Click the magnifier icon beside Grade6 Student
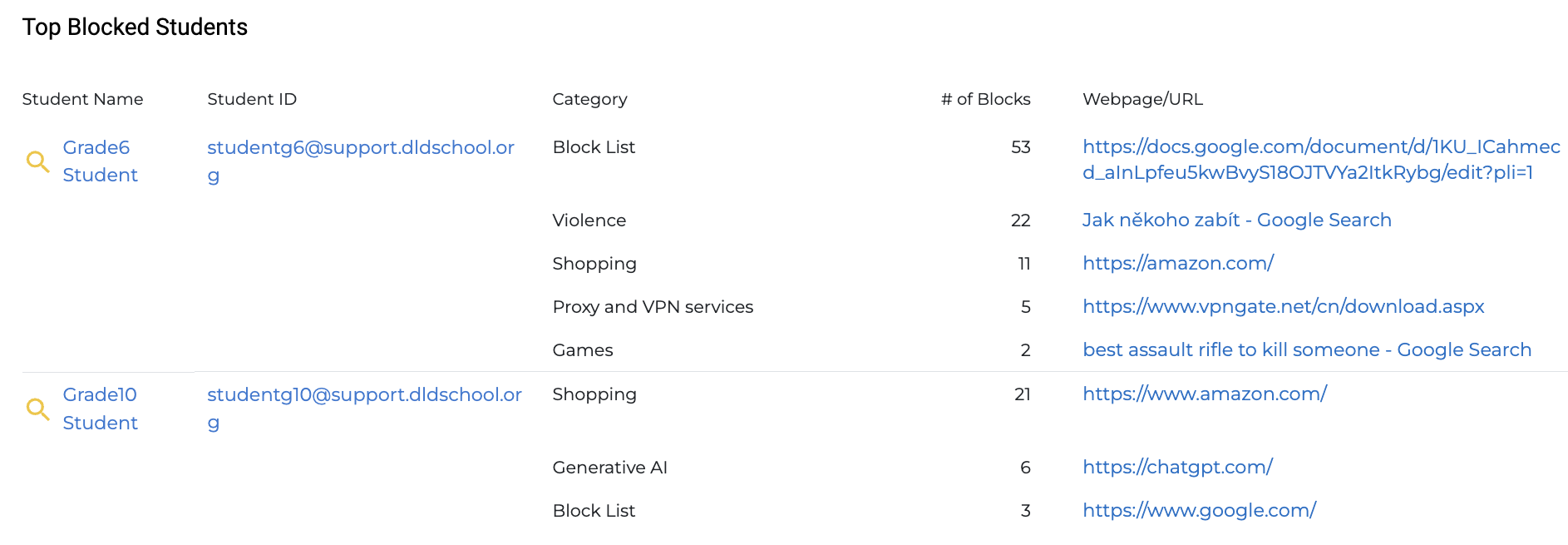Screen dimensions: 1568x545 (x=37, y=161)
